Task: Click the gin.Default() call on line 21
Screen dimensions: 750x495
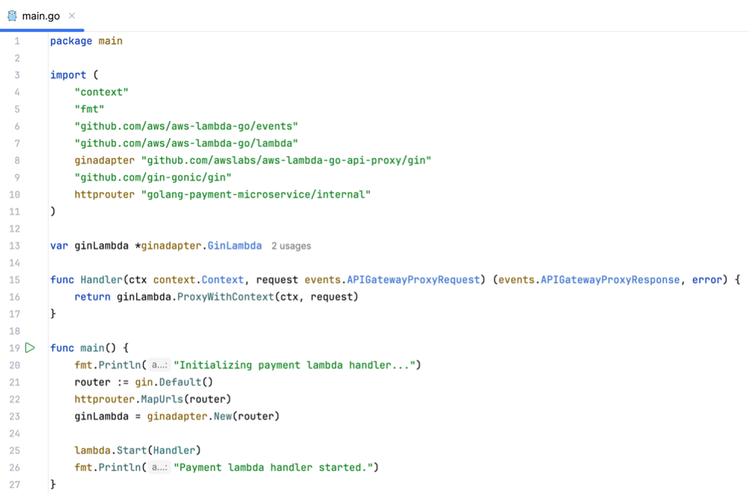Action: (174, 382)
